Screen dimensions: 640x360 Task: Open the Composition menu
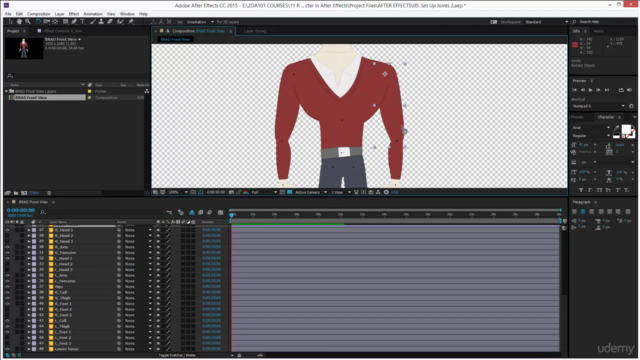pyautogui.click(x=38, y=14)
